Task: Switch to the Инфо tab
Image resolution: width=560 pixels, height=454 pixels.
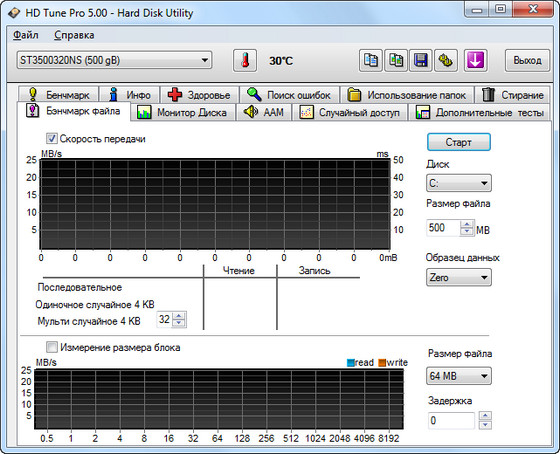Action: tap(129, 95)
